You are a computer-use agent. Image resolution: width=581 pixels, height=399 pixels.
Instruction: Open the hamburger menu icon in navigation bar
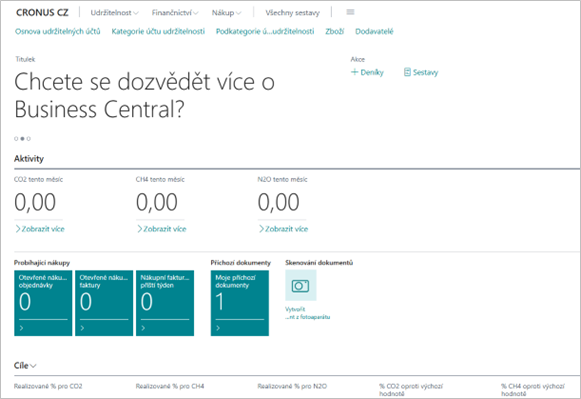pyautogui.click(x=350, y=12)
